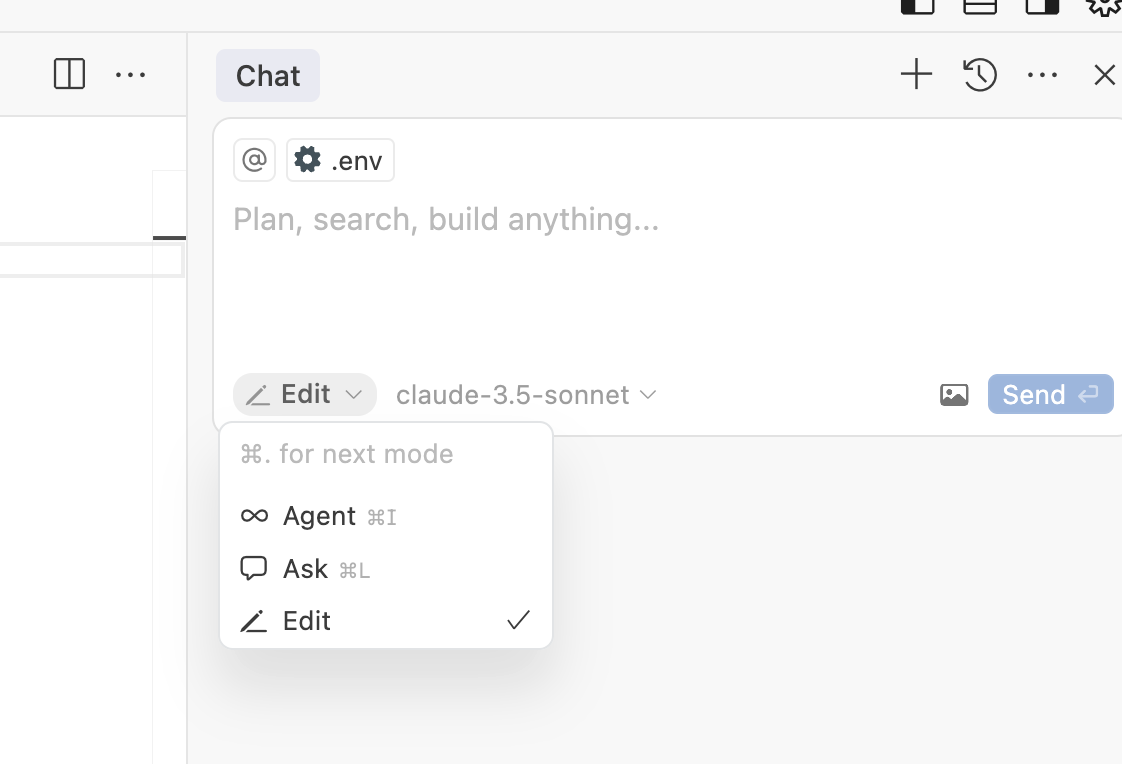Select Agent mode from menu
This screenshot has height=764, width=1122.
[x=320, y=516]
